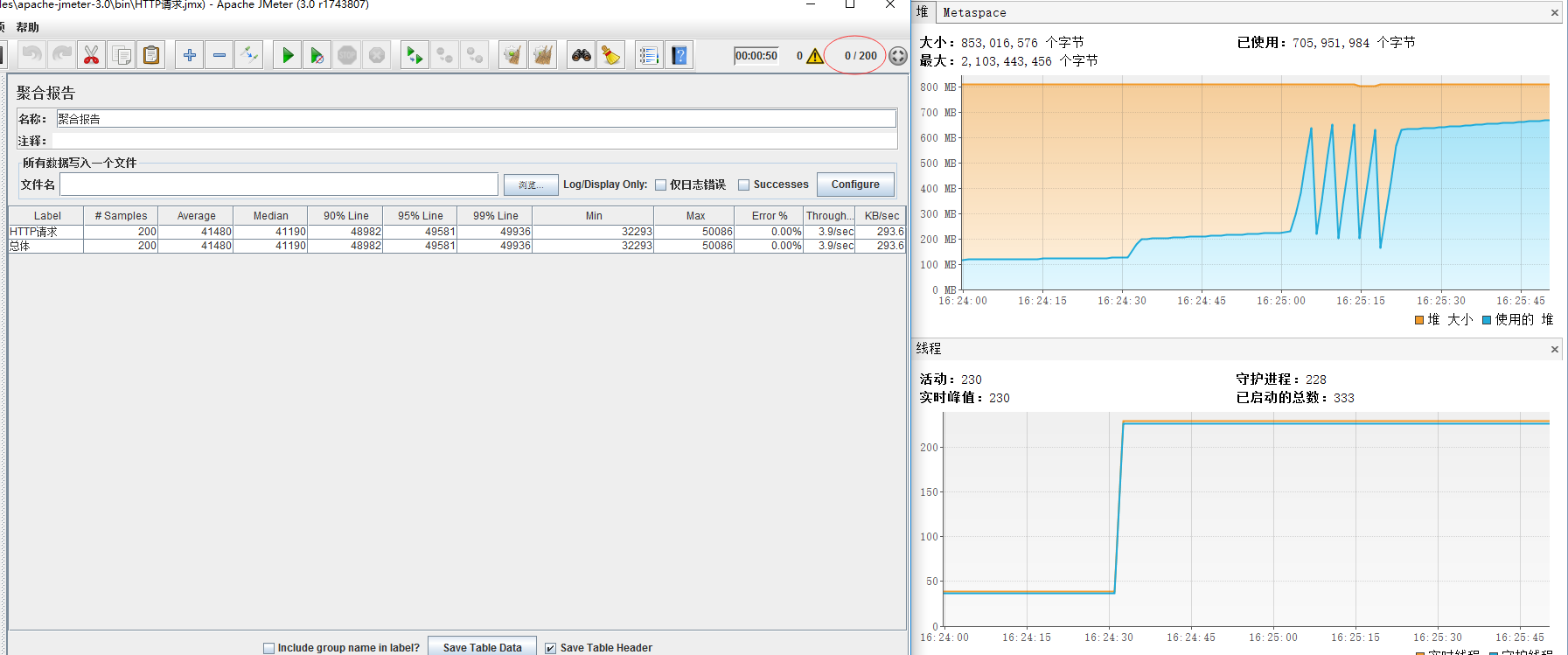The width and height of the screenshot is (1568, 655).
Task: Close the 线程 threads panel
Action: coord(1554,349)
